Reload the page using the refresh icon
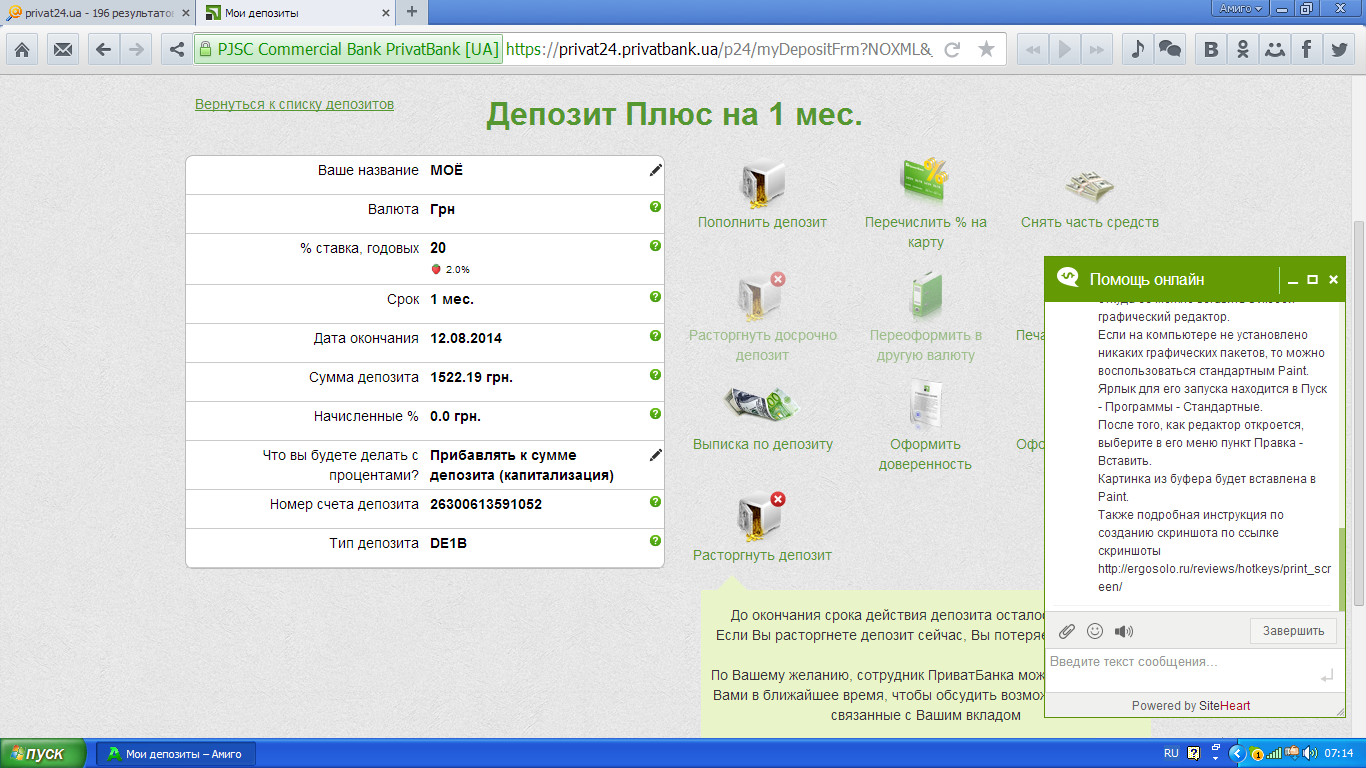Image resolution: width=1366 pixels, height=768 pixels. coord(953,49)
